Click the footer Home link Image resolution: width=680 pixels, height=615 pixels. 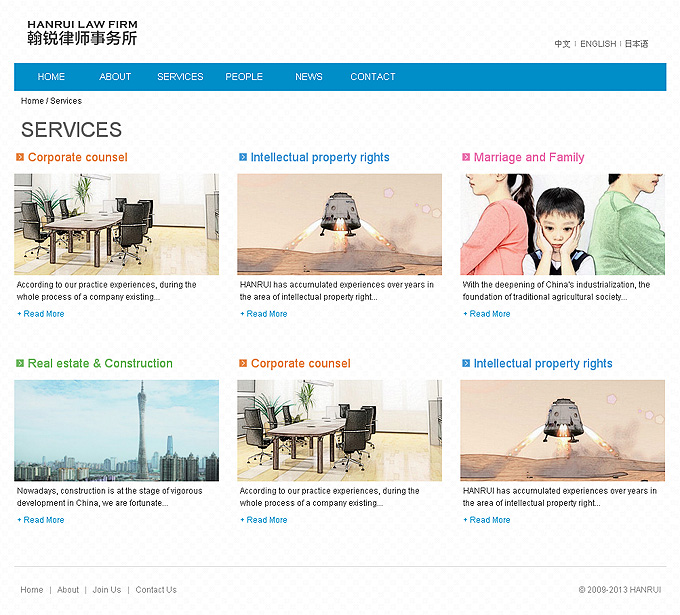point(32,590)
